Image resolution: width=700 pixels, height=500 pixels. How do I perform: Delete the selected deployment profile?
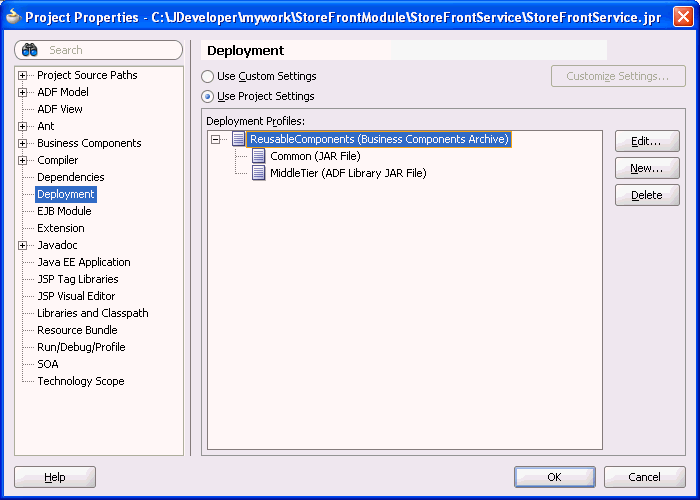click(x=647, y=195)
